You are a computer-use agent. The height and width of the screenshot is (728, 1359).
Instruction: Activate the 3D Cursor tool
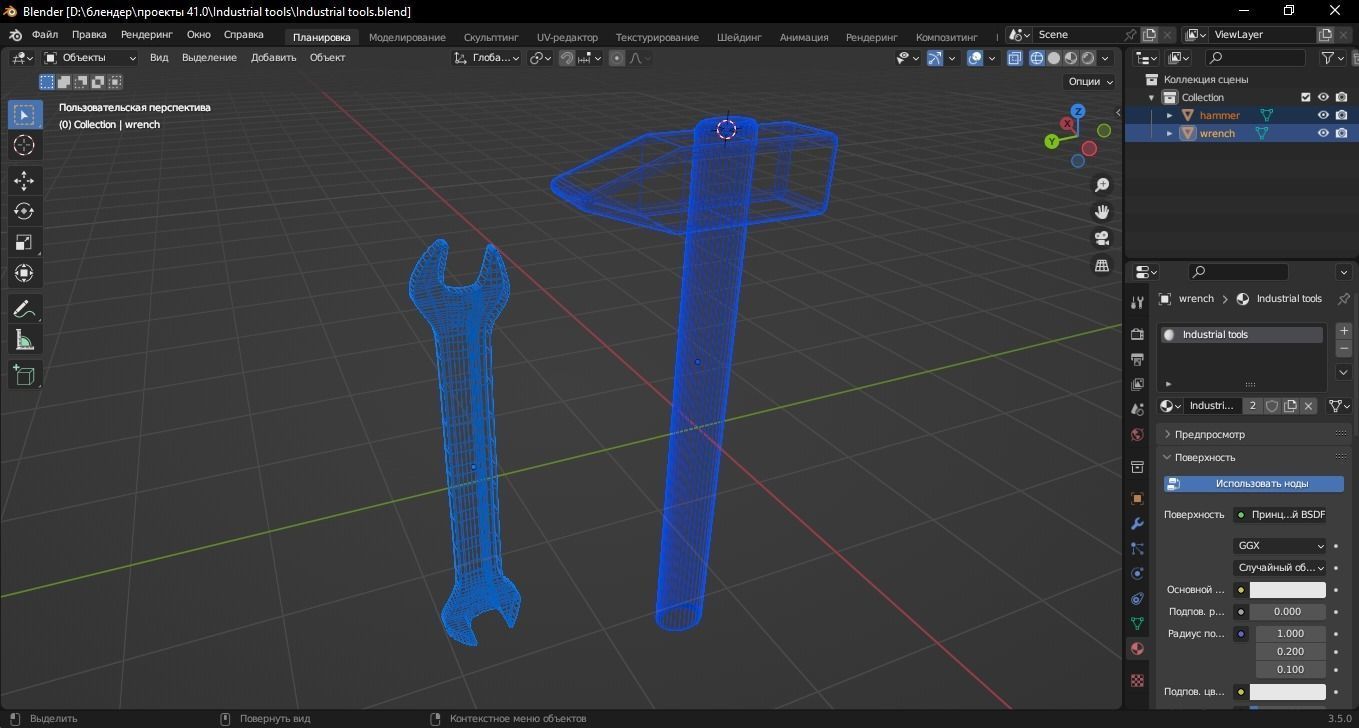click(x=24, y=146)
